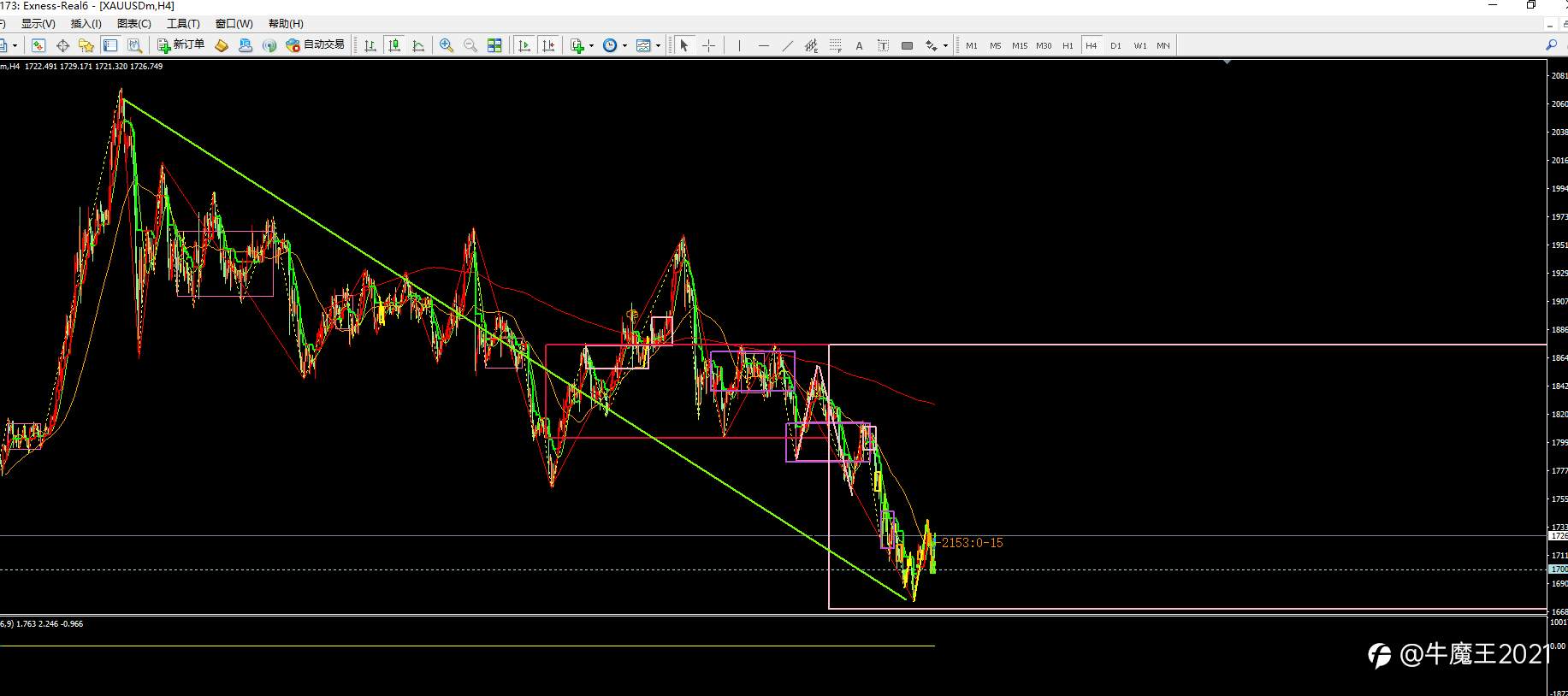Open the 插入(I) menu
The width and height of the screenshot is (1568, 696).
pos(86,24)
